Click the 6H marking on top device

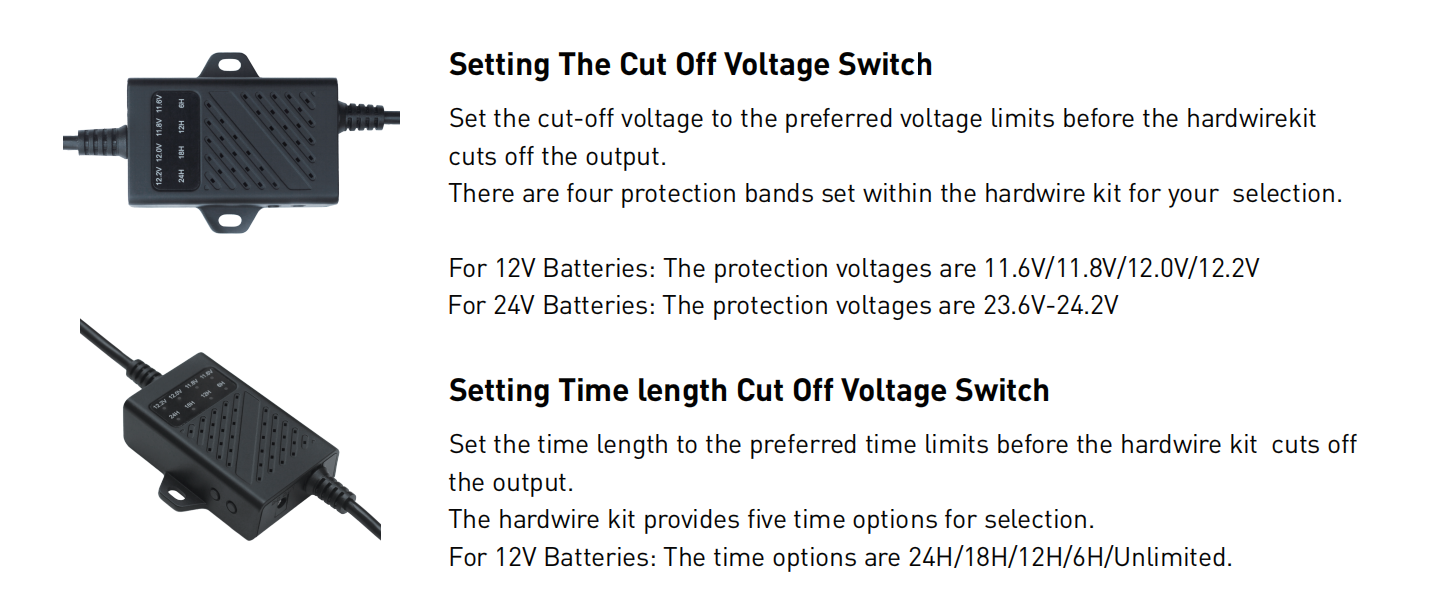click(181, 103)
